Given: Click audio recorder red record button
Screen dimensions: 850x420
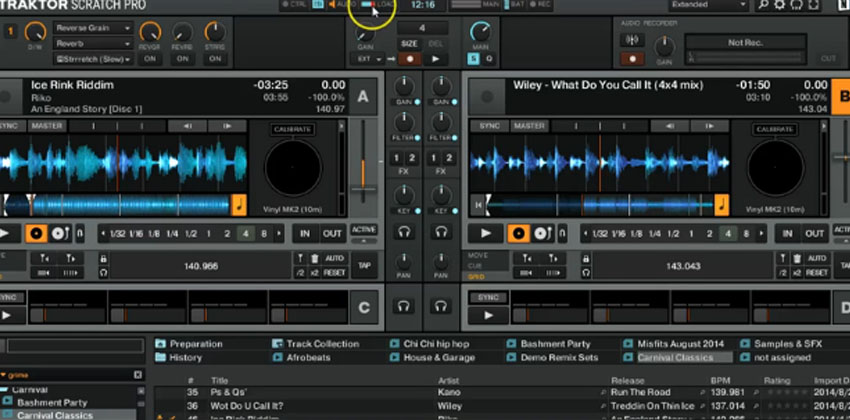Looking at the screenshot, I should click(632, 59).
